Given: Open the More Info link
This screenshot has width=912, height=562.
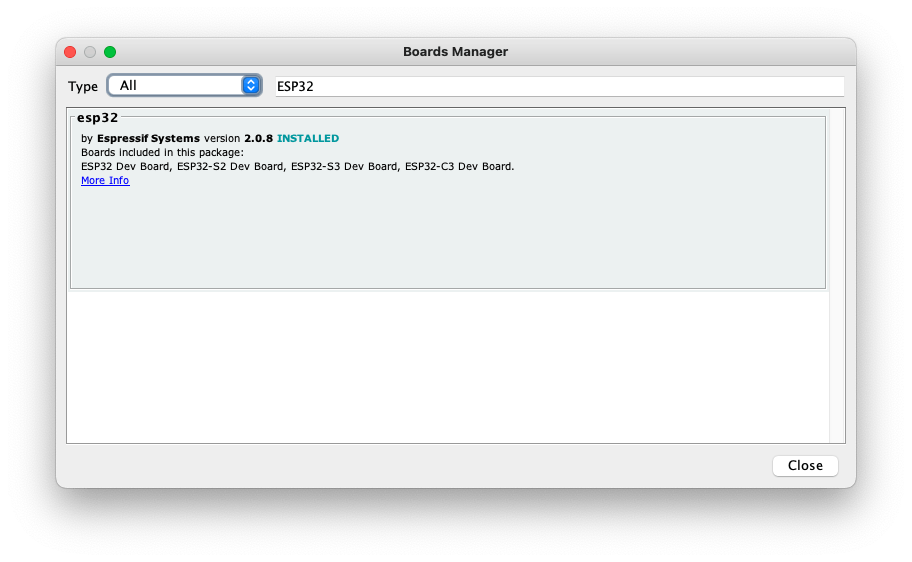Looking at the screenshot, I should coord(105,180).
